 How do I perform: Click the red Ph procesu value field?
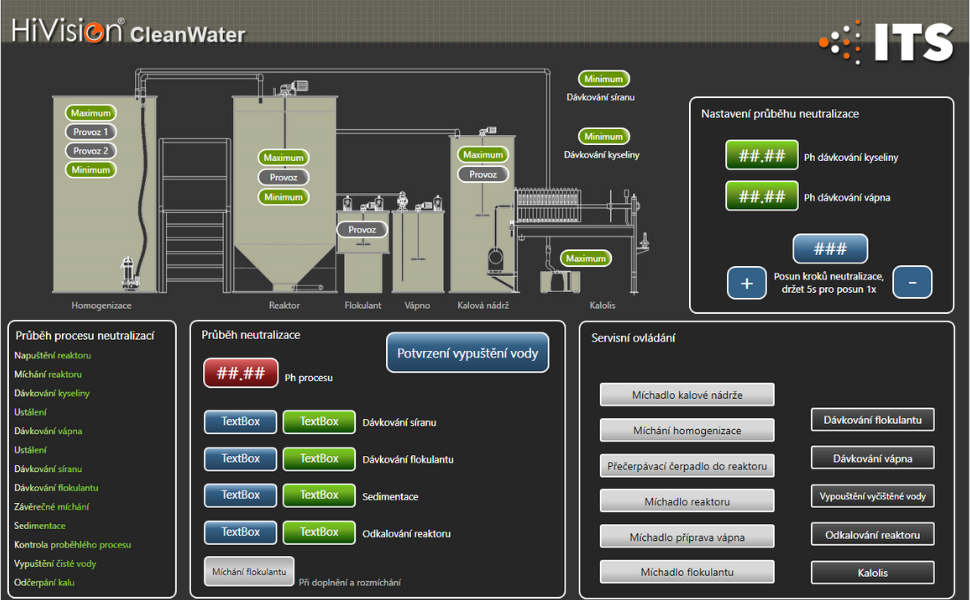pyautogui.click(x=241, y=373)
